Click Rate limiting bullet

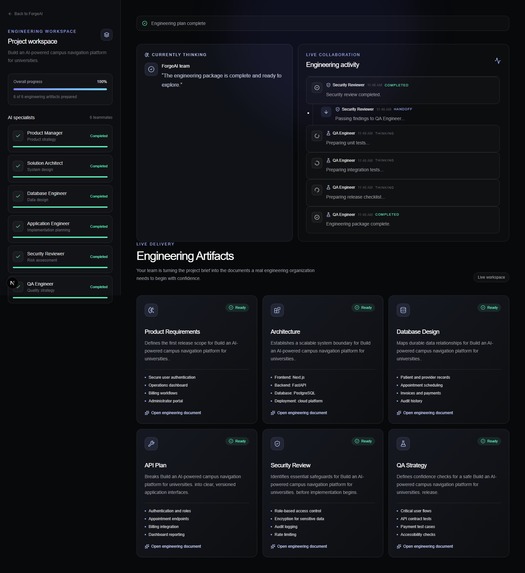(x=285, y=535)
